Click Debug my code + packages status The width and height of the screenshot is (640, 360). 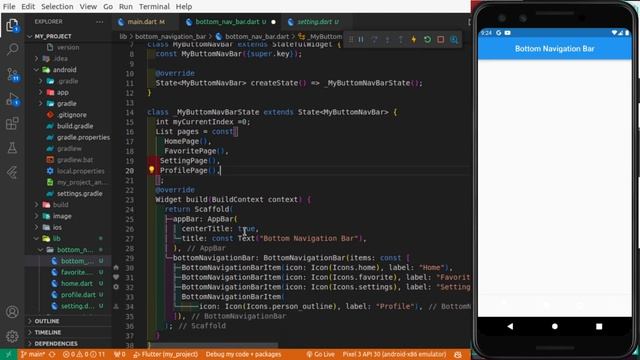pyautogui.click(x=243, y=354)
